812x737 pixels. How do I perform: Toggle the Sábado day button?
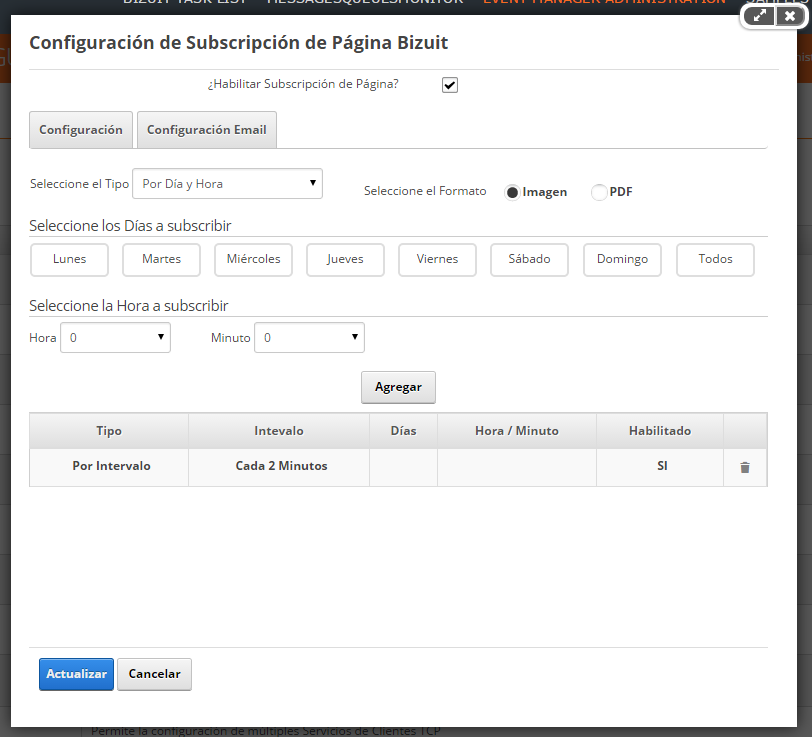tap(529, 259)
